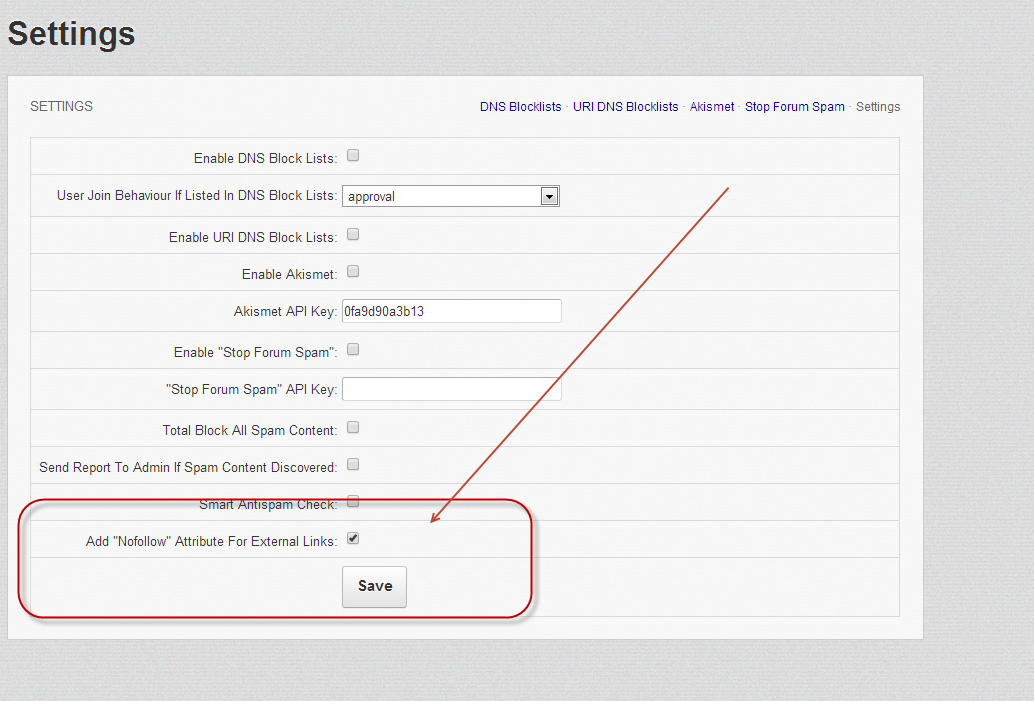
Task: Open the Stop Forum Spam link
Action: [x=794, y=107]
